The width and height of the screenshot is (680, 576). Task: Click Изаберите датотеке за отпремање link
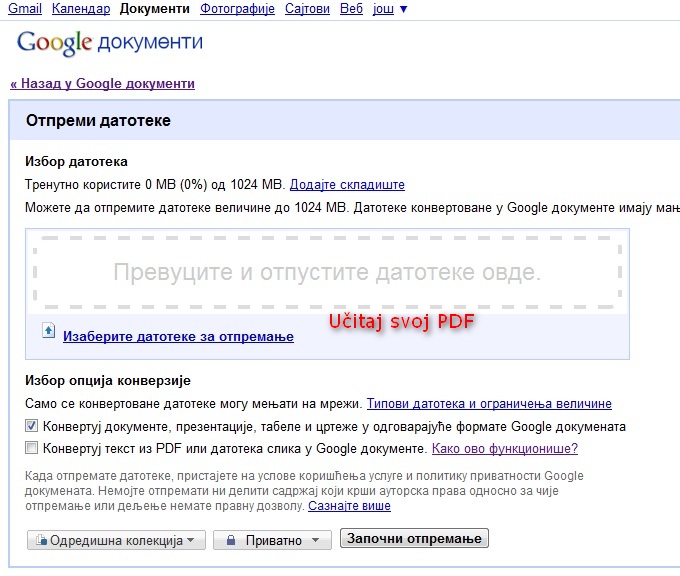click(178, 337)
